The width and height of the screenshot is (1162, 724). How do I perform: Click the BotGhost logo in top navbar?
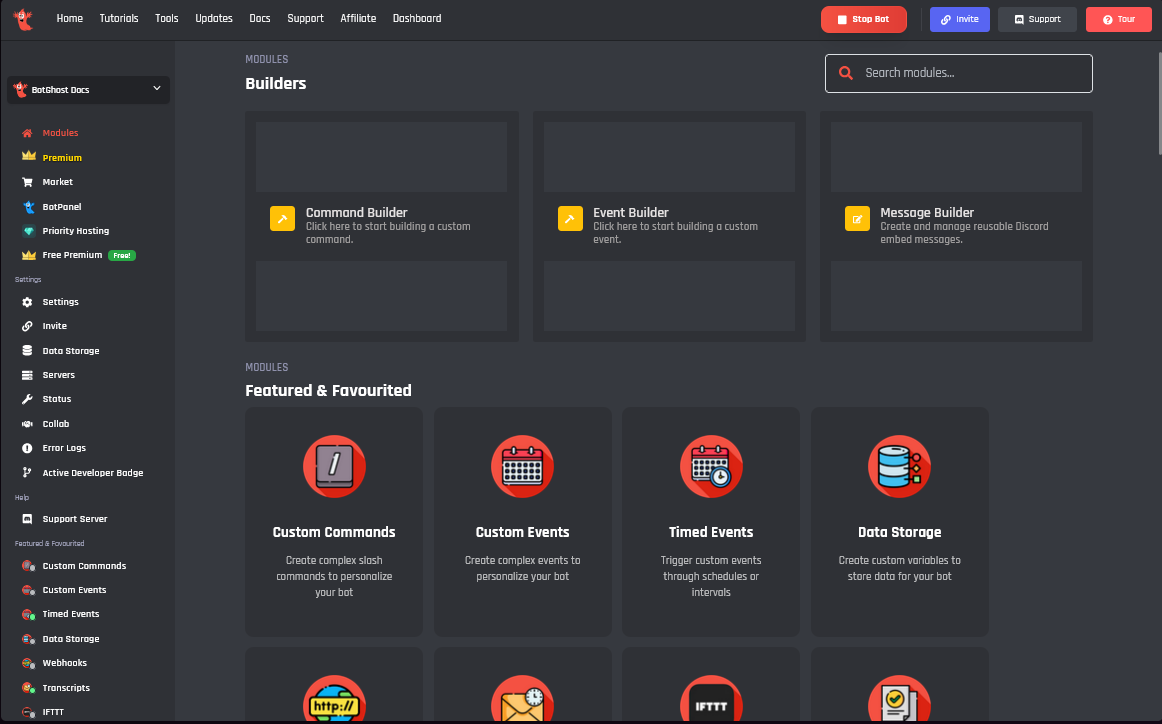(x=22, y=19)
